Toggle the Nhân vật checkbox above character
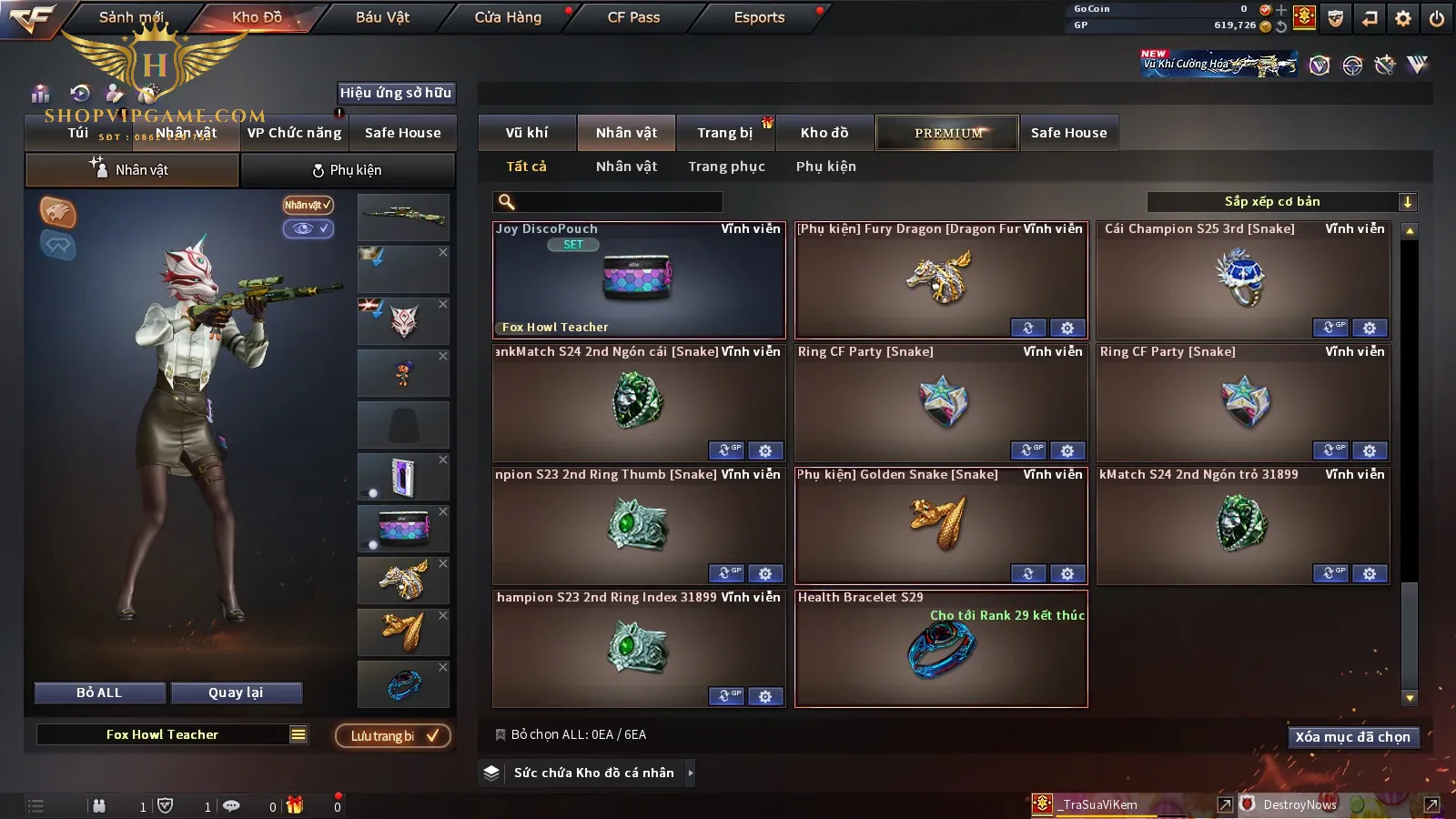 (308, 205)
